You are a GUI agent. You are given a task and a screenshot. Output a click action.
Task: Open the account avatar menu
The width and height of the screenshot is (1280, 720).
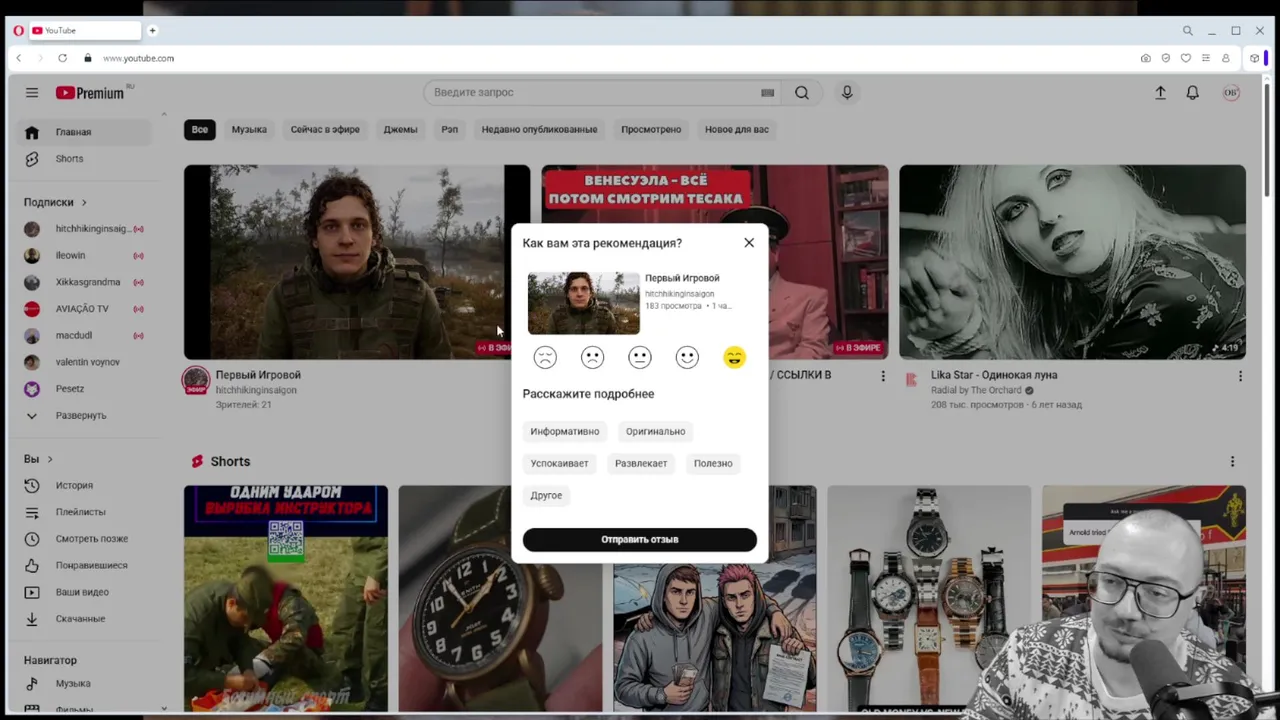1231,93
